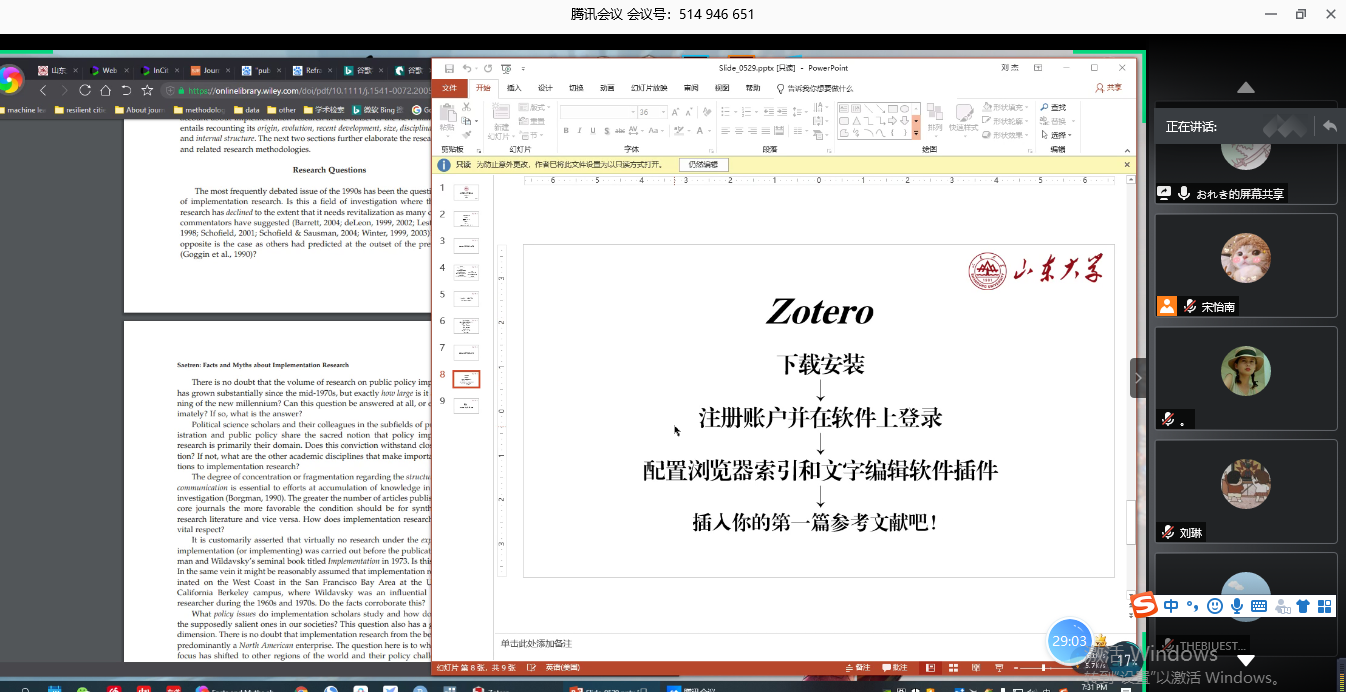The image size is (1346, 692).
Task: Switch to the 'InCit' browser tab
Action: point(160,70)
